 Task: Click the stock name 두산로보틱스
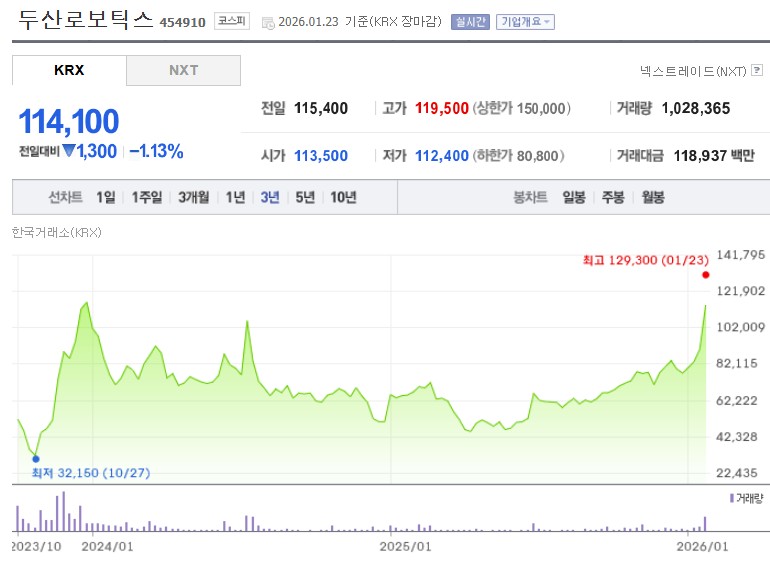click(x=85, y=20)
